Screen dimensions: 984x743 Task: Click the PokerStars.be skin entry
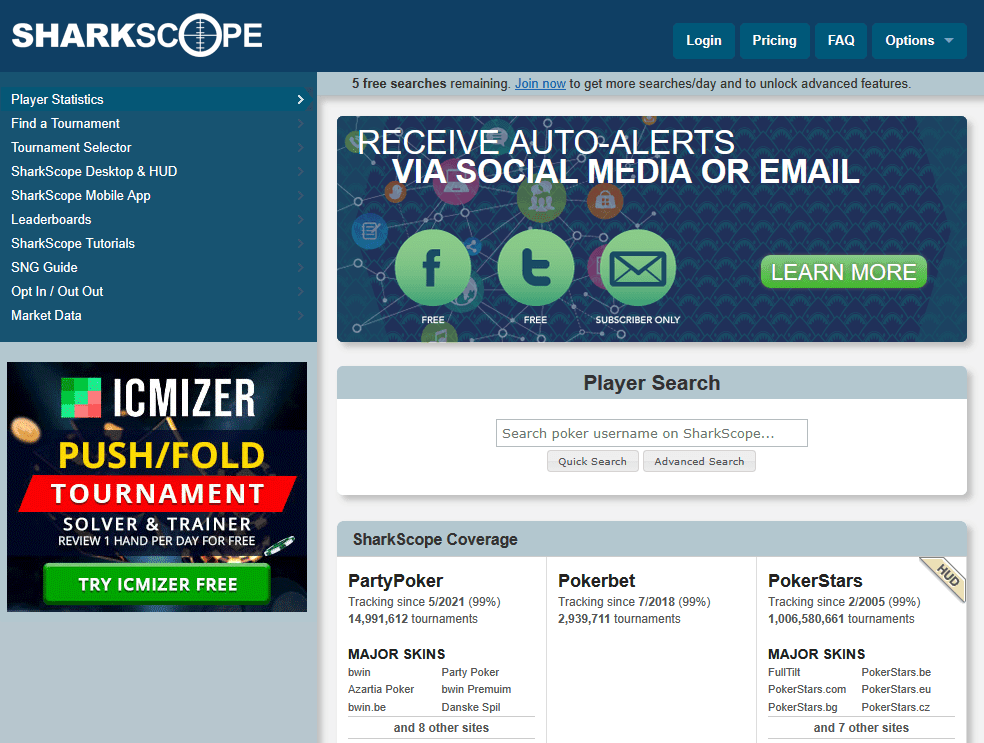(x=896, y=672)
